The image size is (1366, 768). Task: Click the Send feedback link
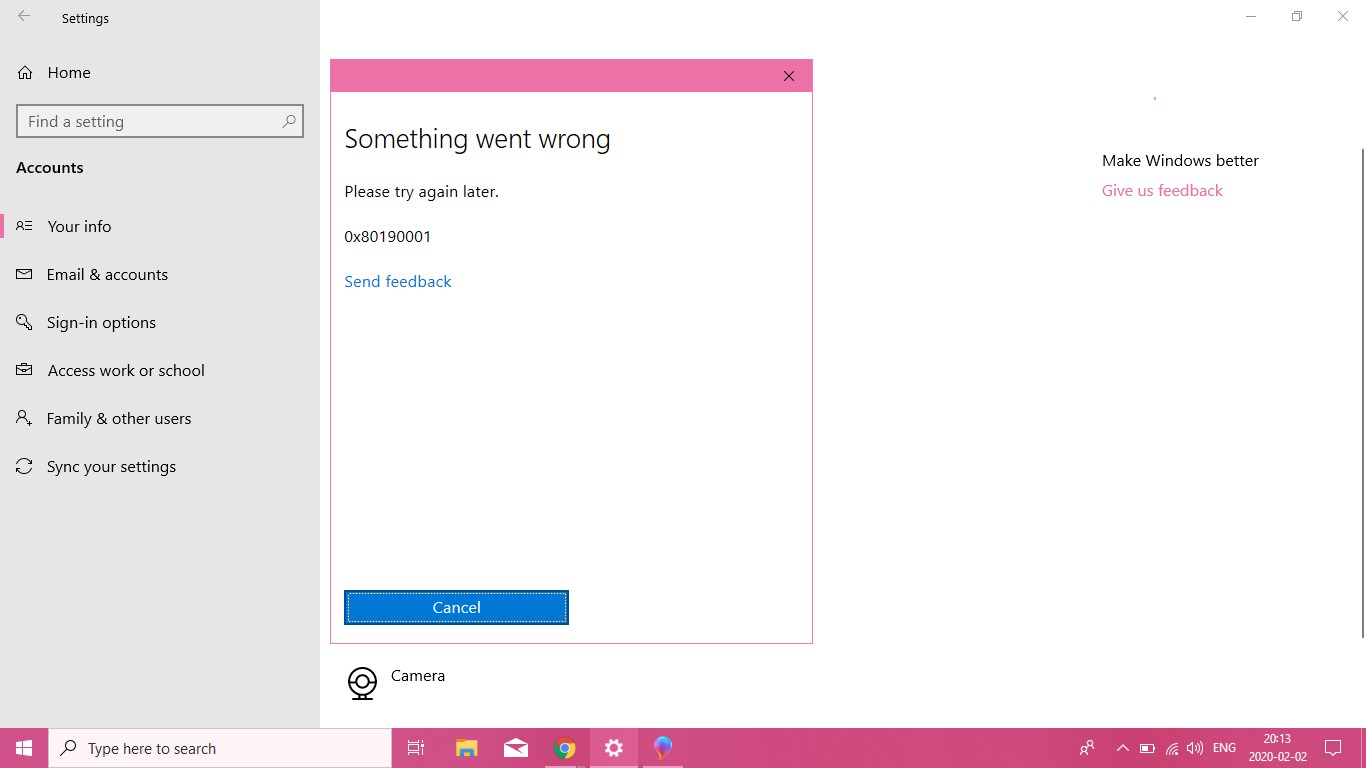[397, 281]
